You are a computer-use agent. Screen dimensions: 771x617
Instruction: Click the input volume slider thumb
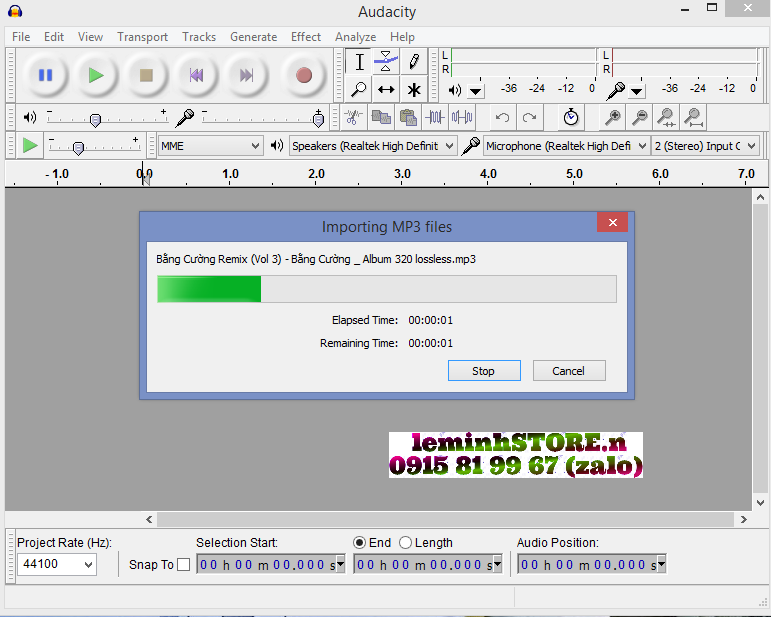(x=318, y=119)
